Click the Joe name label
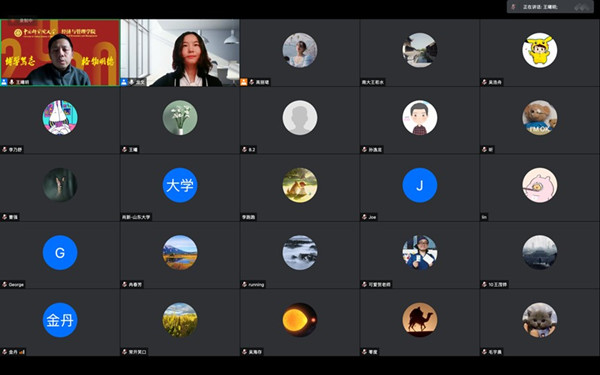 372,217
